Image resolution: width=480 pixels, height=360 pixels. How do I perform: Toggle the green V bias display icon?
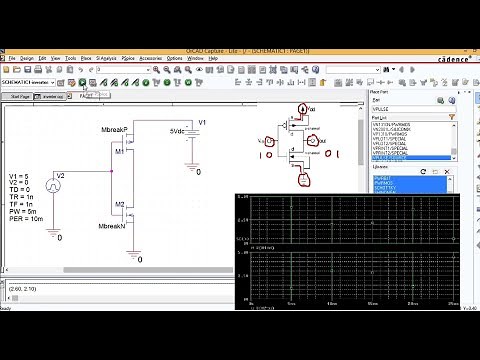(x=146, y=82)
